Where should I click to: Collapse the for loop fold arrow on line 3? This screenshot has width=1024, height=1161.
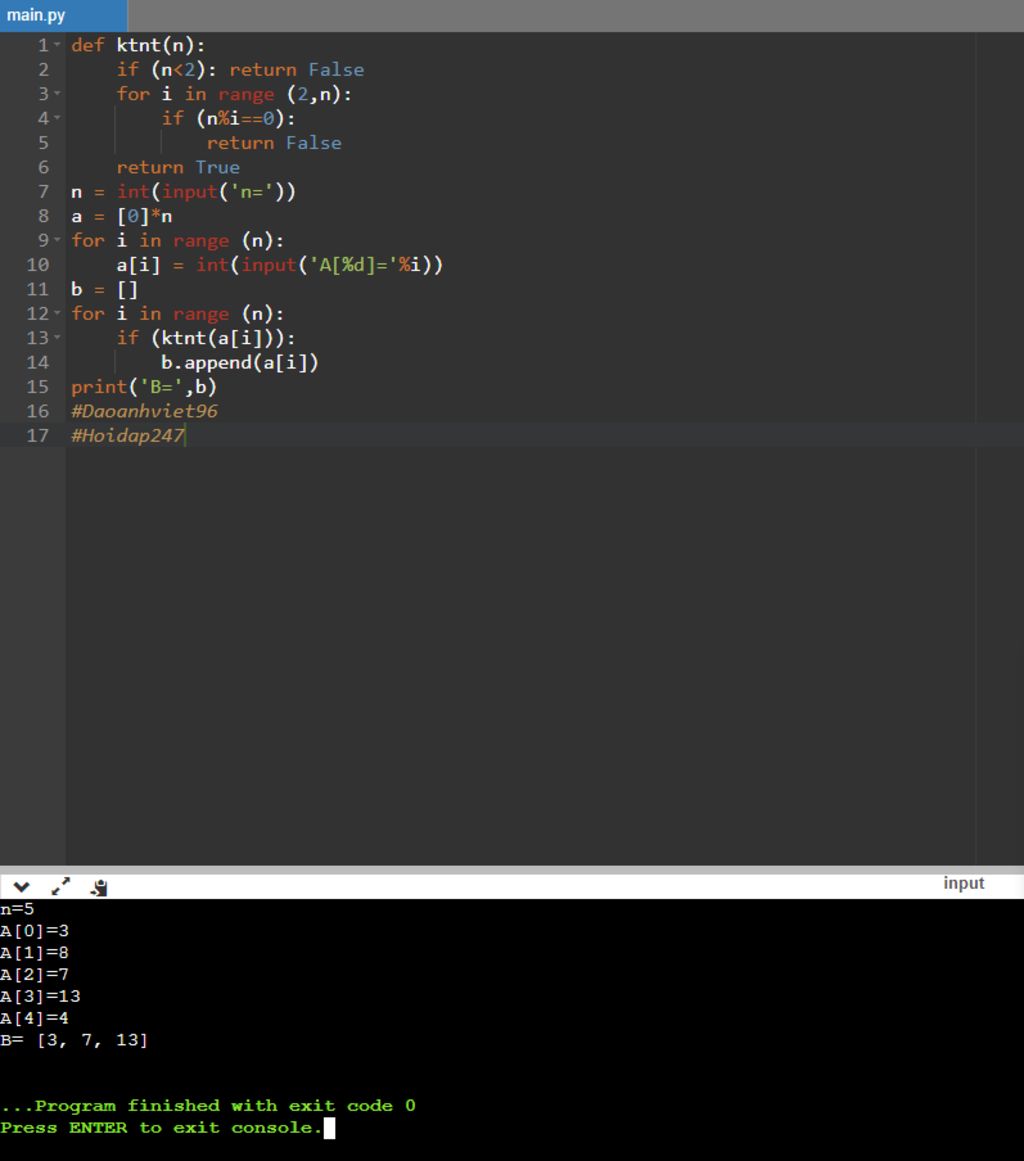click(x=57, y=94)
